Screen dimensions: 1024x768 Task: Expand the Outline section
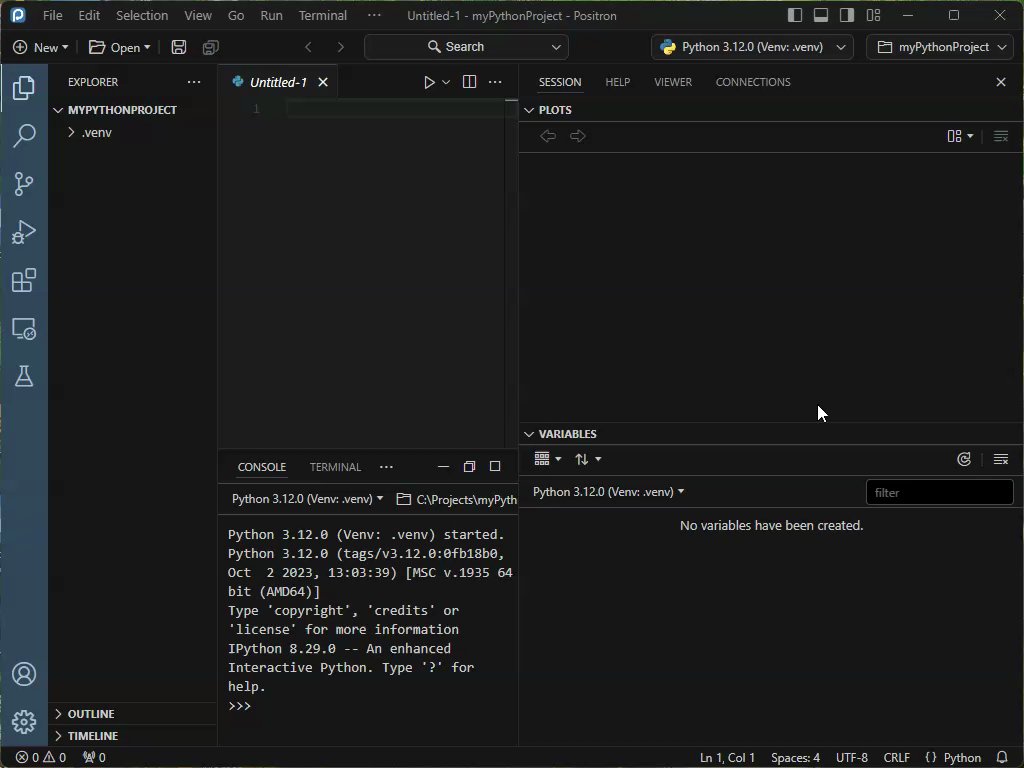90,714
